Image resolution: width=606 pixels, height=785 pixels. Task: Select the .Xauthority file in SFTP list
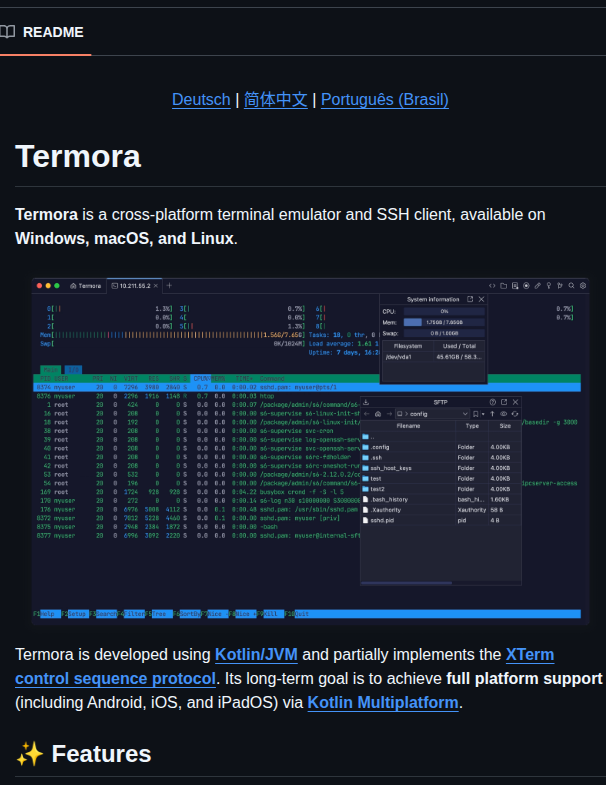pos(441,510)
